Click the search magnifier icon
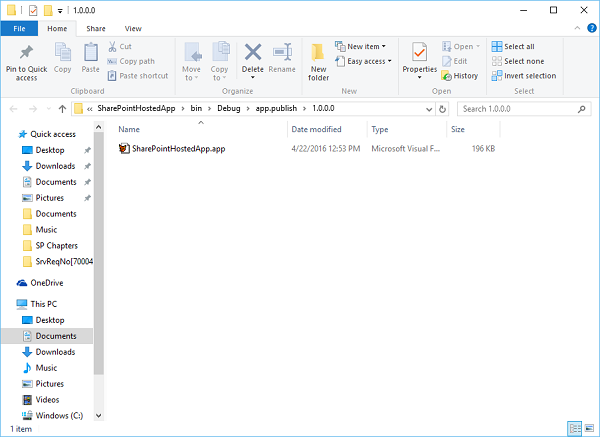600x437 pixels. click(x=581, y=109)
